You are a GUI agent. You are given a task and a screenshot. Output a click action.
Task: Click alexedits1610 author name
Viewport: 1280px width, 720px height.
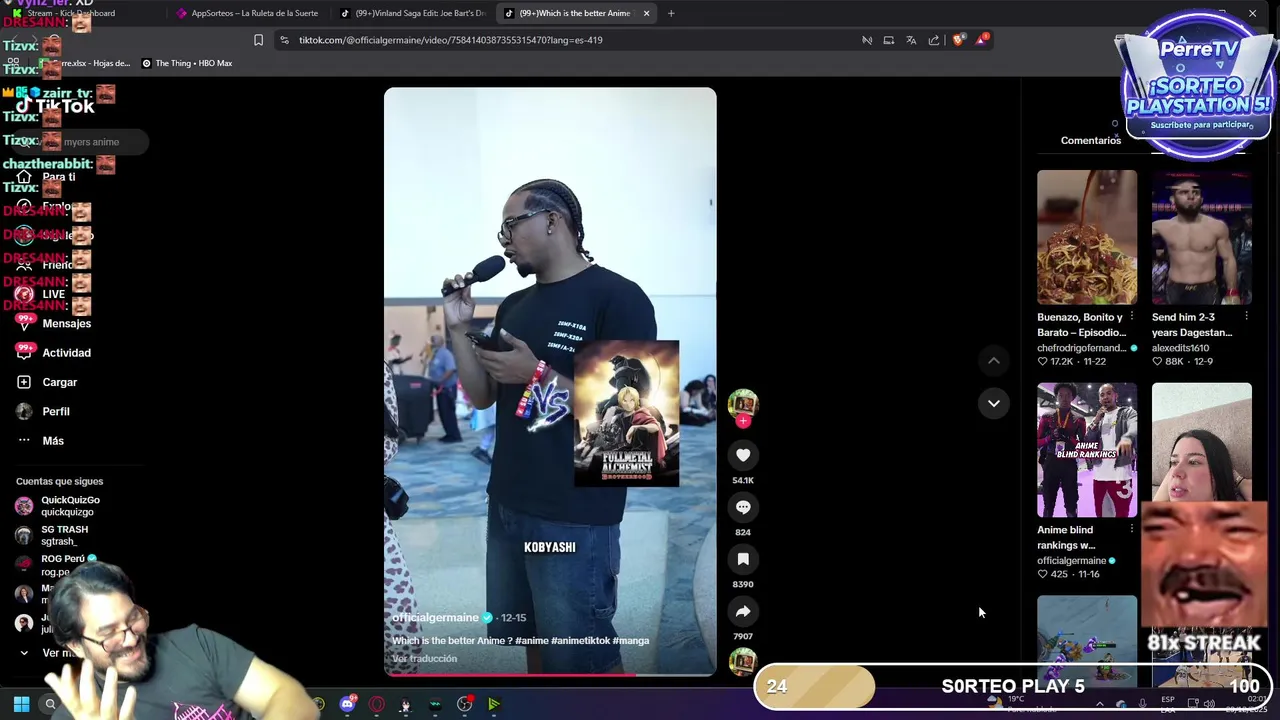[1180, 348]
